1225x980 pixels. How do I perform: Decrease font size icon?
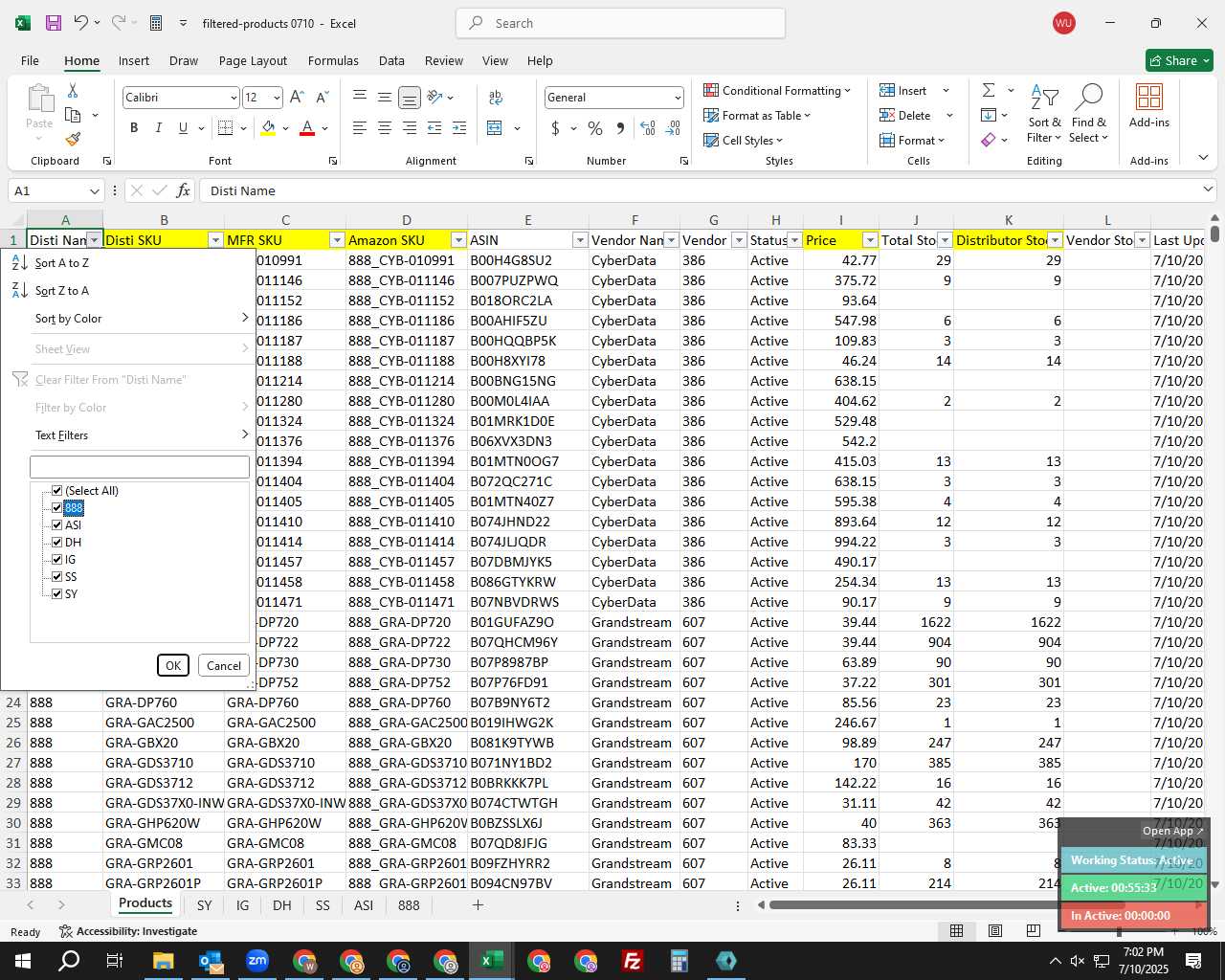(322, 98)
